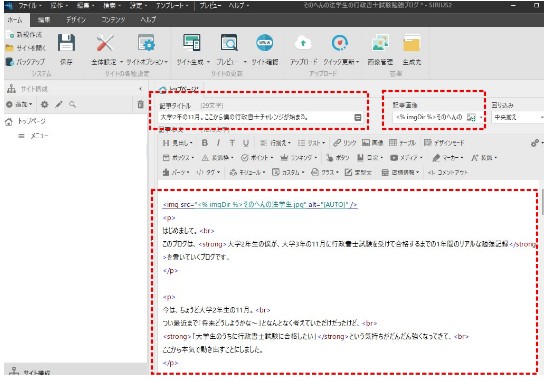Click the 新規作成 new site icon

tap(10, 34)
